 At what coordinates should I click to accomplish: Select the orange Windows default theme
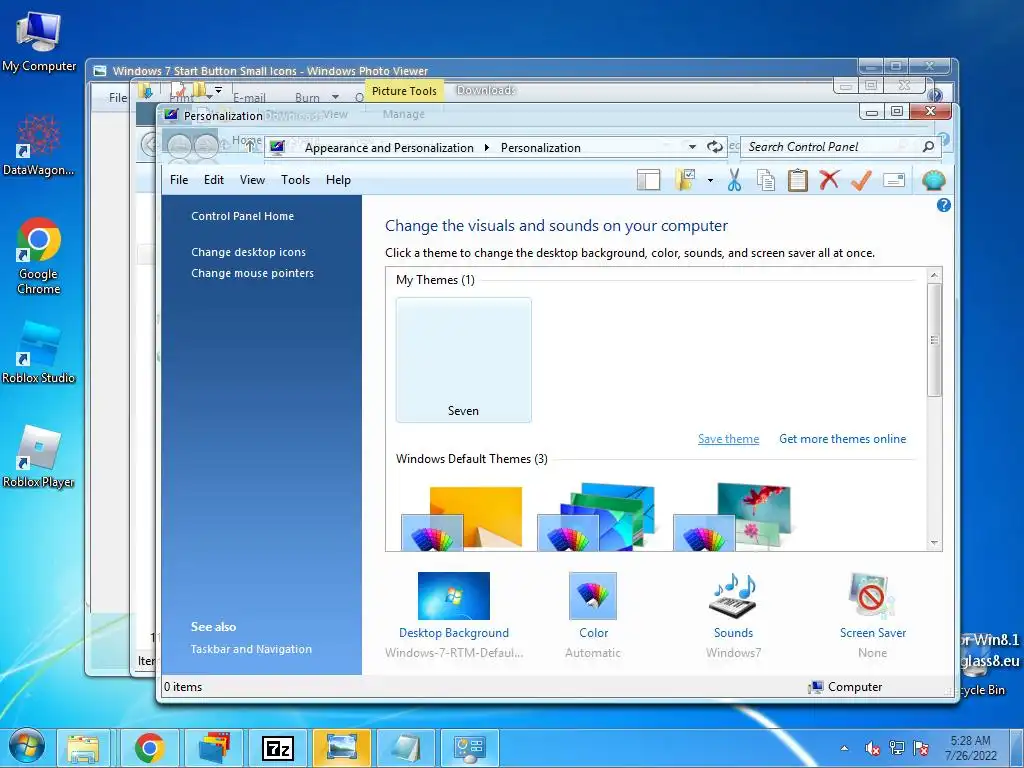tap(462, 518)
